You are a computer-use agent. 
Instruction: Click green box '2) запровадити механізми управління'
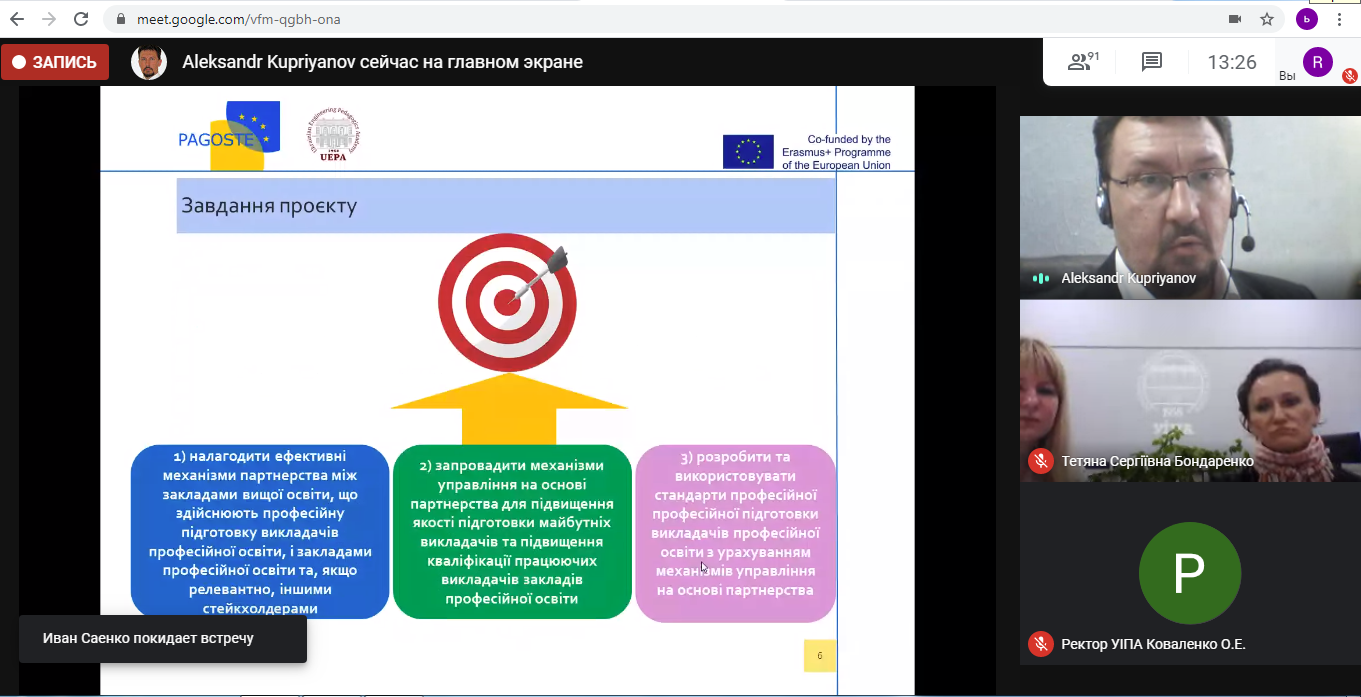pyautogui.click(x=512, y=531)
